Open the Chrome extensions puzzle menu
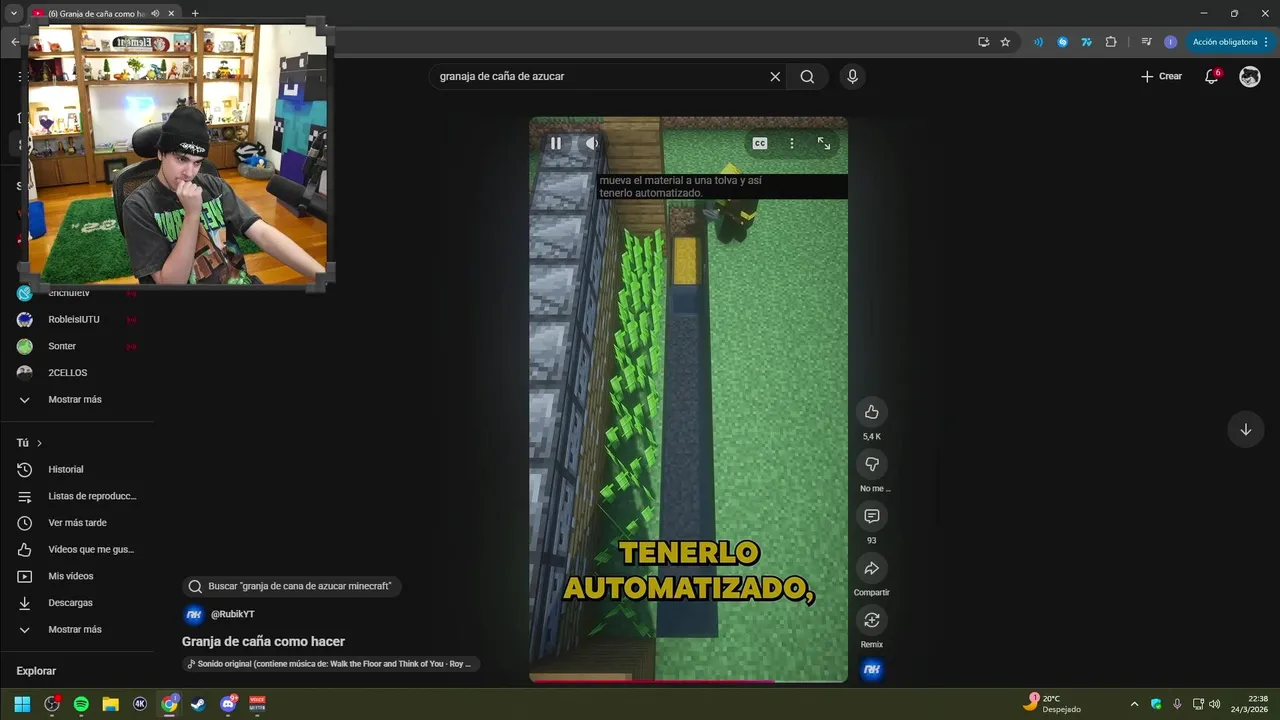The width and height of the screenshot is (1280, 720). 1111,42
